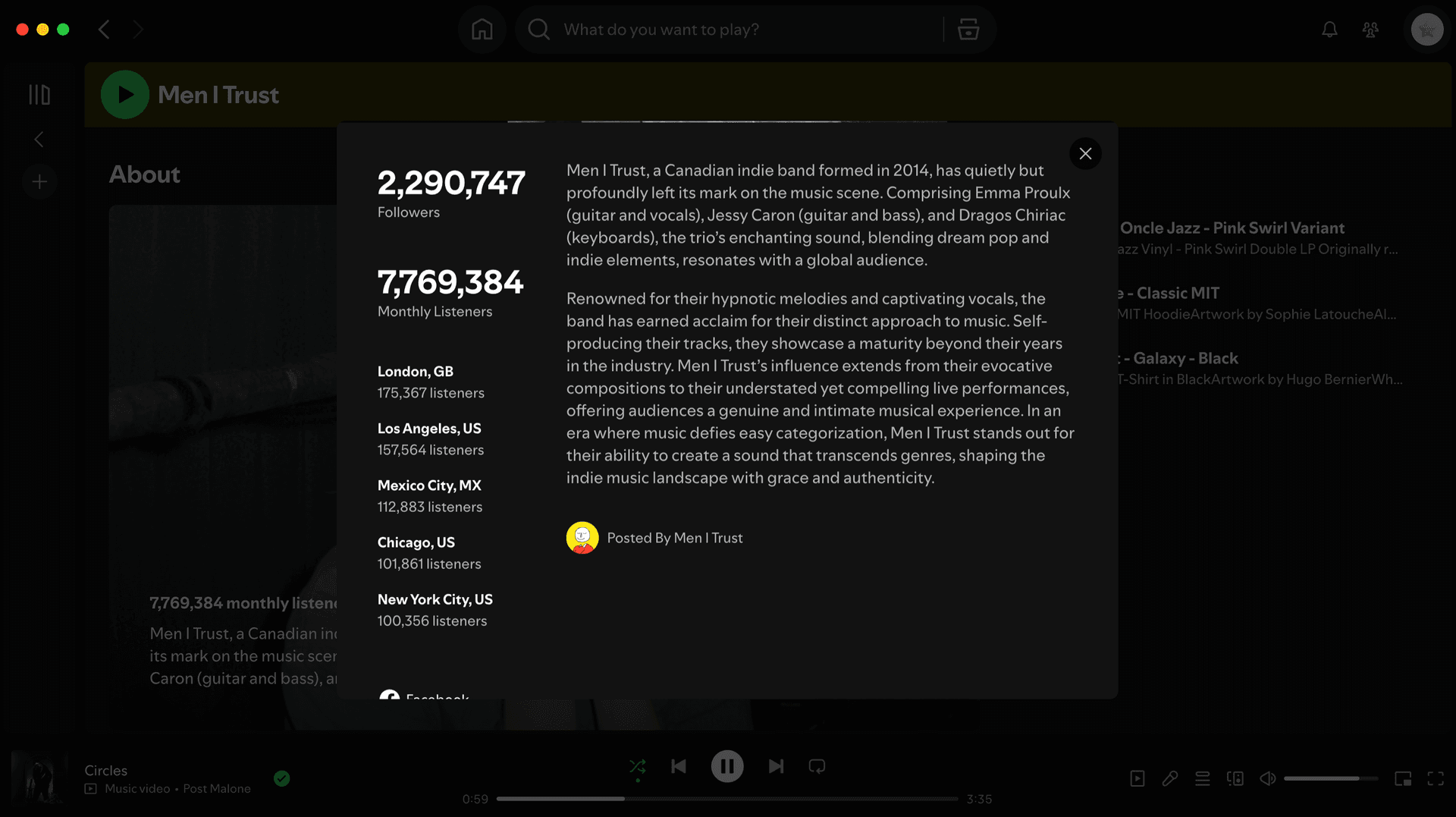This screenshot has height=817, width=1456.
Task: Toggle shuffle in the player bar
Action: [x=638, y=766]
